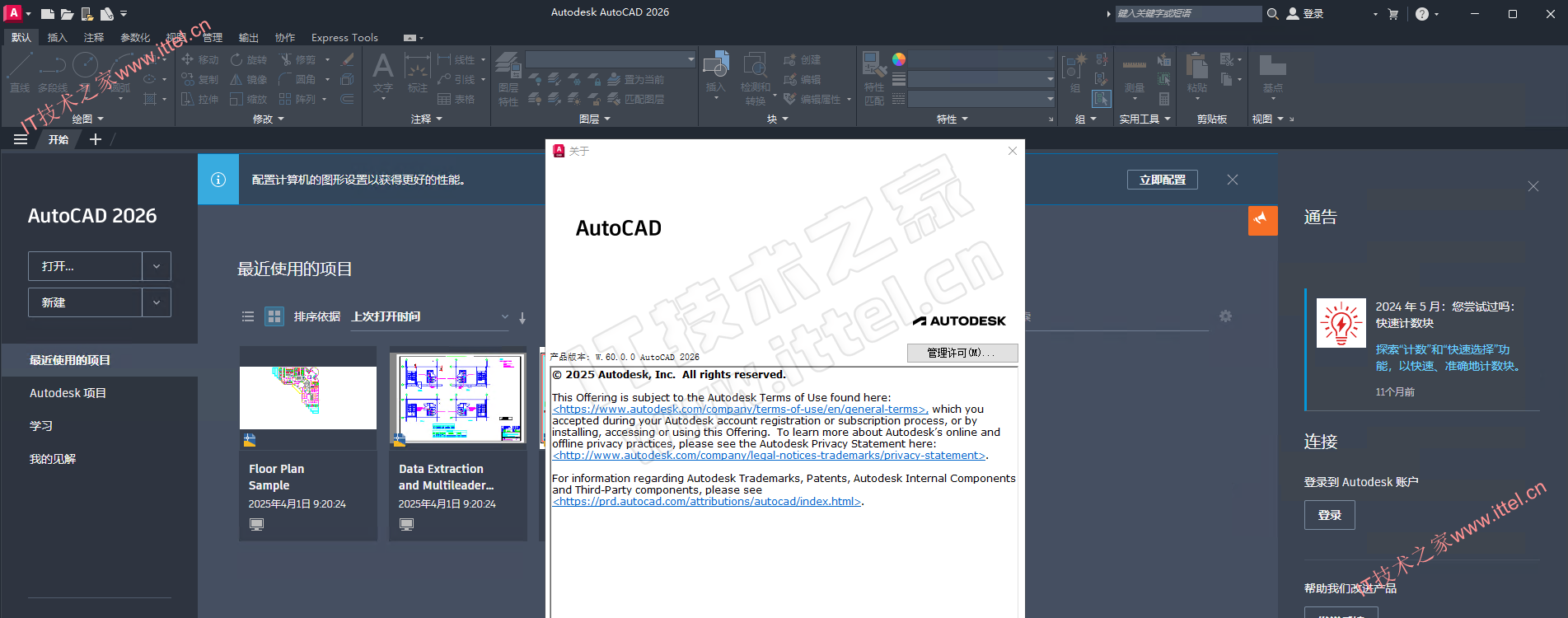
Task: Click the New file icon in quick access toolbar
Action: pyautogui.click(x=48, y=14)
